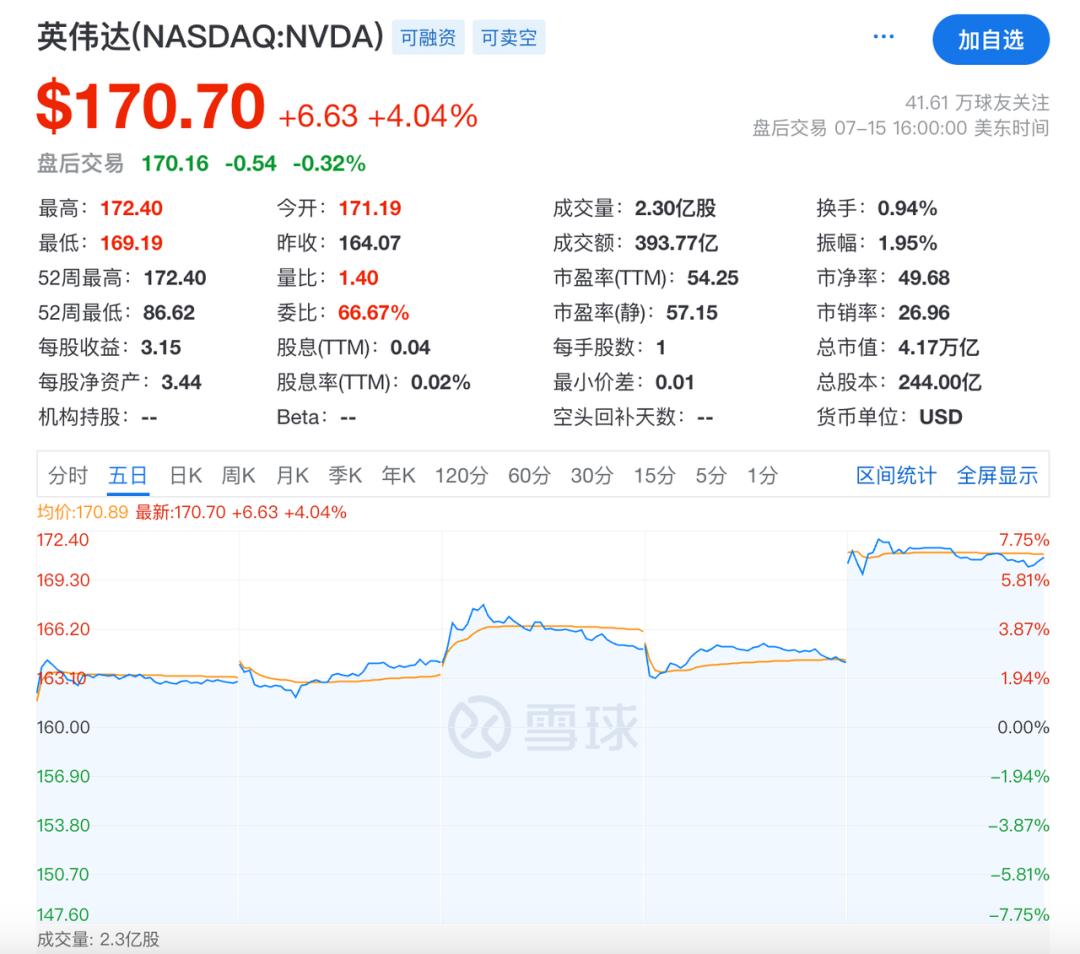Click the stock title 英伟达(NASDAQ:NVDA)

[x=210, y=37]
